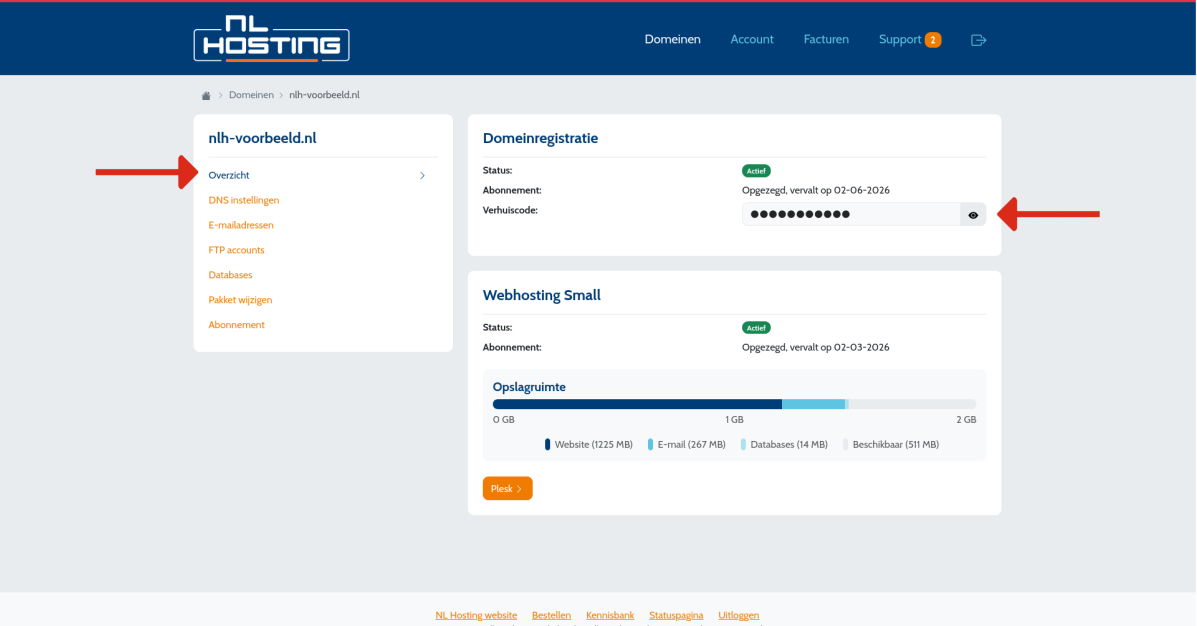This screenshot has width=1197, height=626.
Task: Select Overzicht in the sidebar
Action: point(229,176)
